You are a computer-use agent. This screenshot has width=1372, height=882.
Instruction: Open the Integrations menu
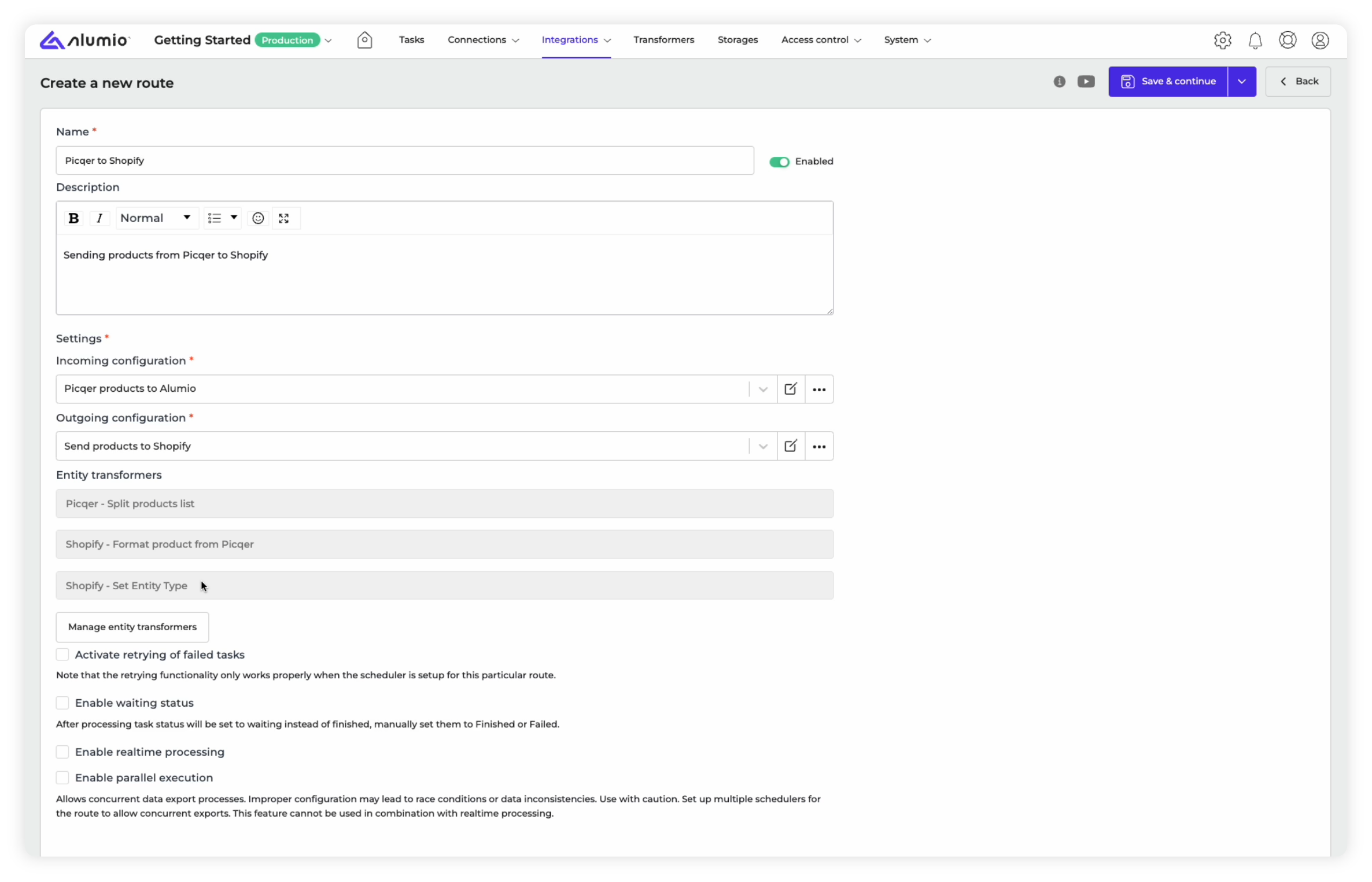576,40
